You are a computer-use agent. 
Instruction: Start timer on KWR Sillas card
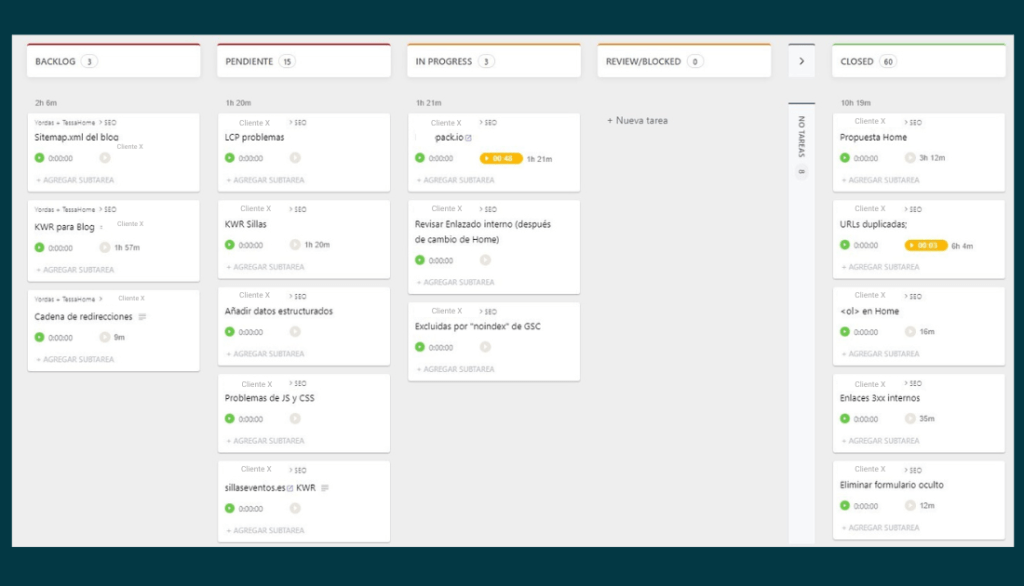(295, 245)
